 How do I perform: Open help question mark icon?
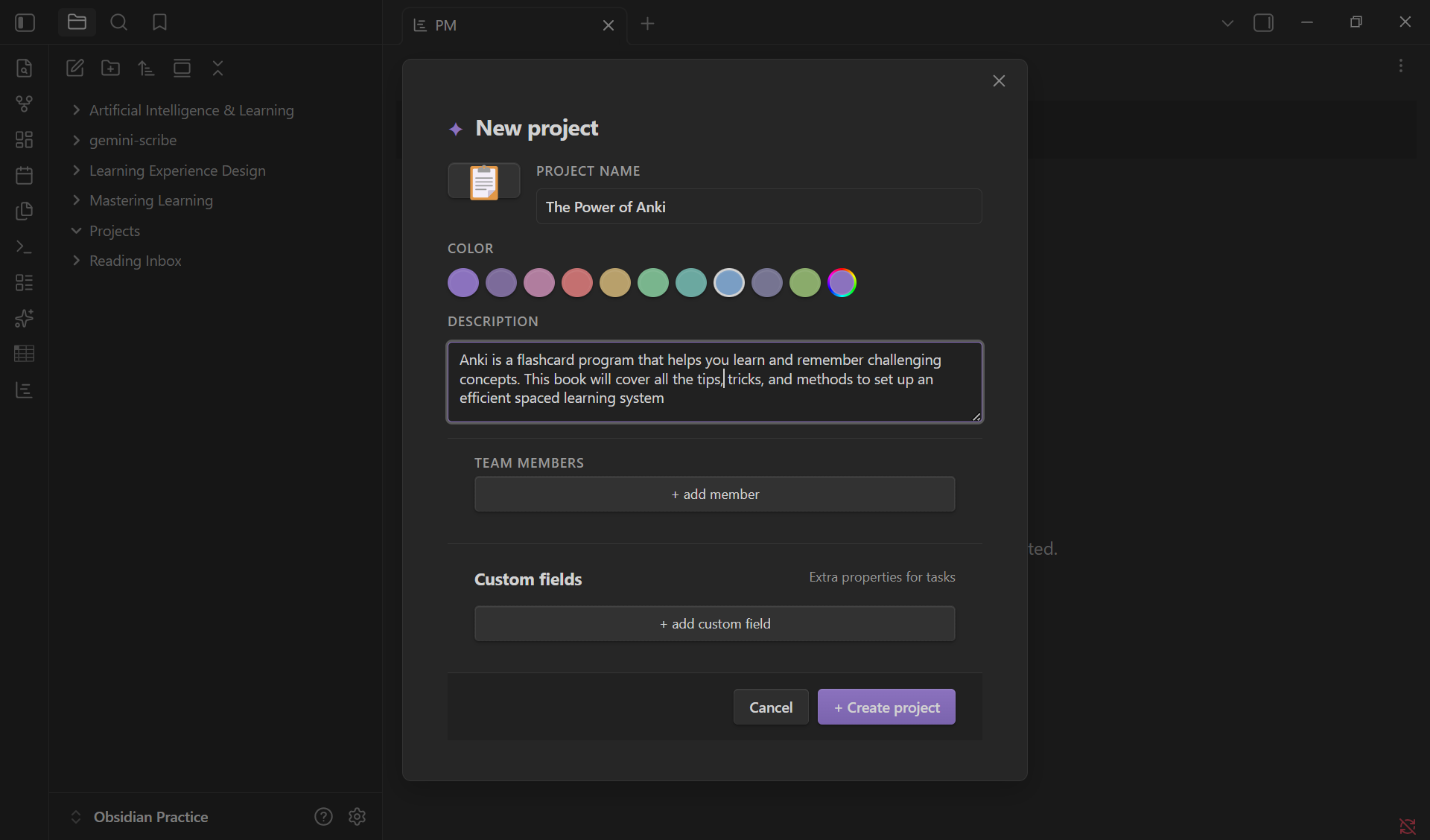[323, 816]
